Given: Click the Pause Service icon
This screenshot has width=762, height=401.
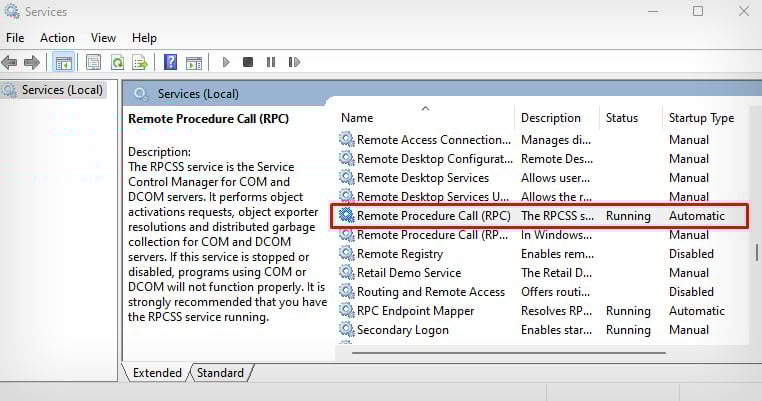Looking at the screenshot, I should (271, 62).
